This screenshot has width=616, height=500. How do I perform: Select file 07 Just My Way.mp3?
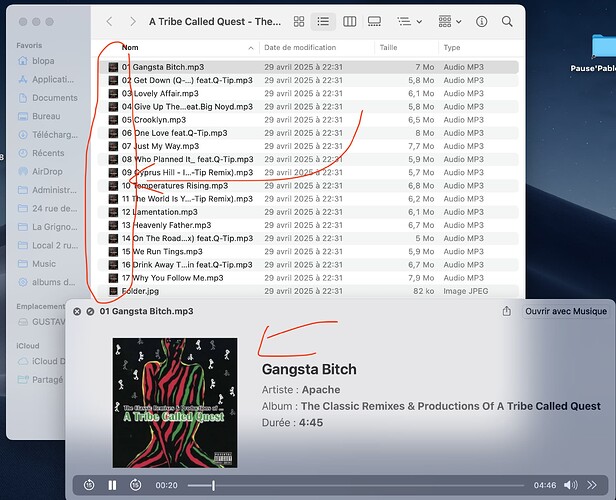(x=308, y=146)
